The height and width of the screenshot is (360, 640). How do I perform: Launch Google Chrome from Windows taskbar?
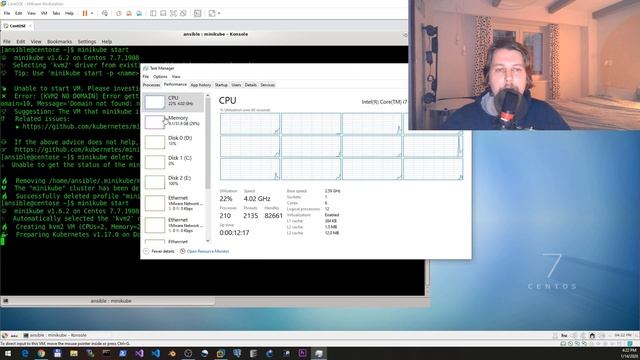pos(41,353)
